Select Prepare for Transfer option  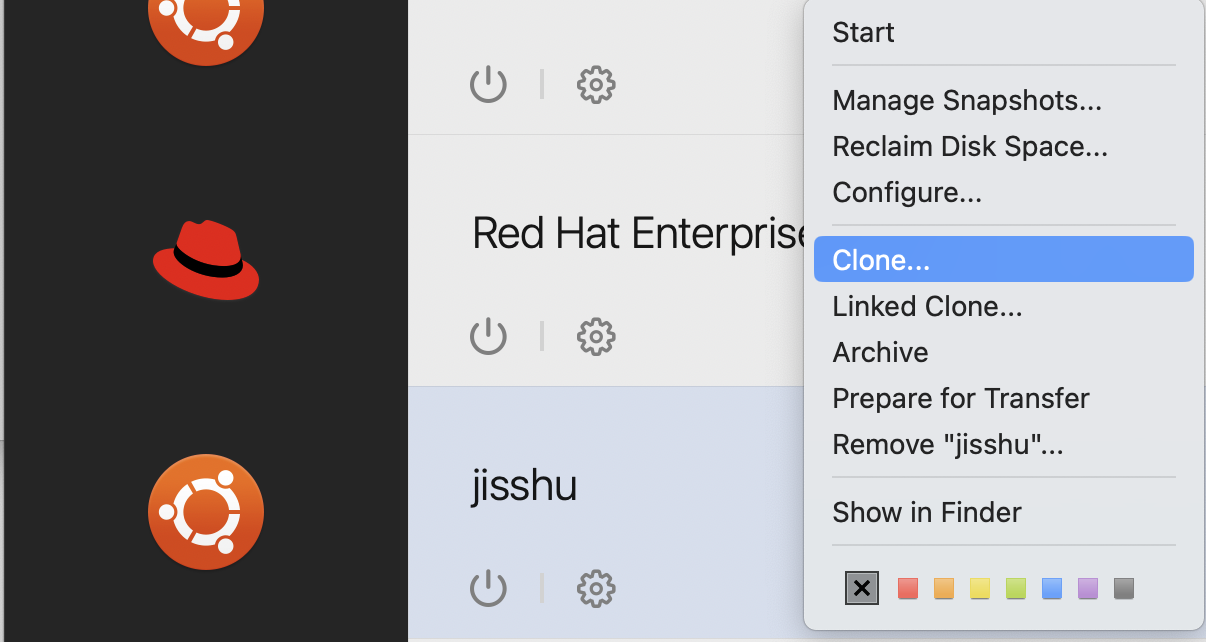pos(960,398)
